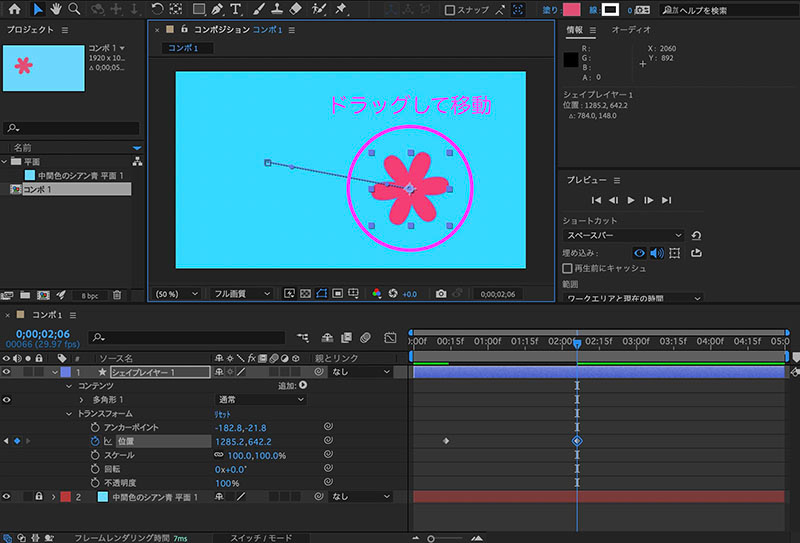Screen dimensions: 800x543
Task: Select the Brush tool
Action: point(259,9)
